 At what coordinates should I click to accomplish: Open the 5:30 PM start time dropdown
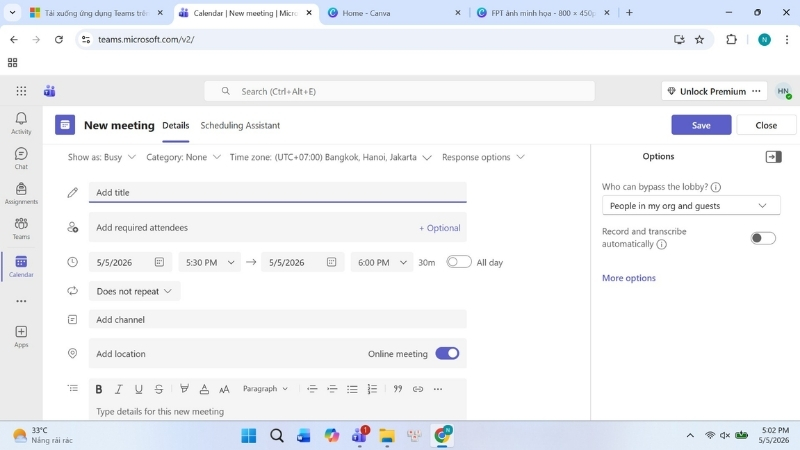(210, 262)
